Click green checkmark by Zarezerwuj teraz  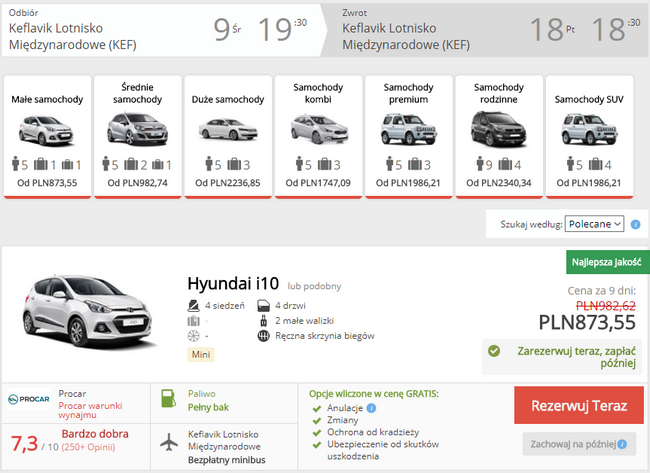click(x=494, y=351)
